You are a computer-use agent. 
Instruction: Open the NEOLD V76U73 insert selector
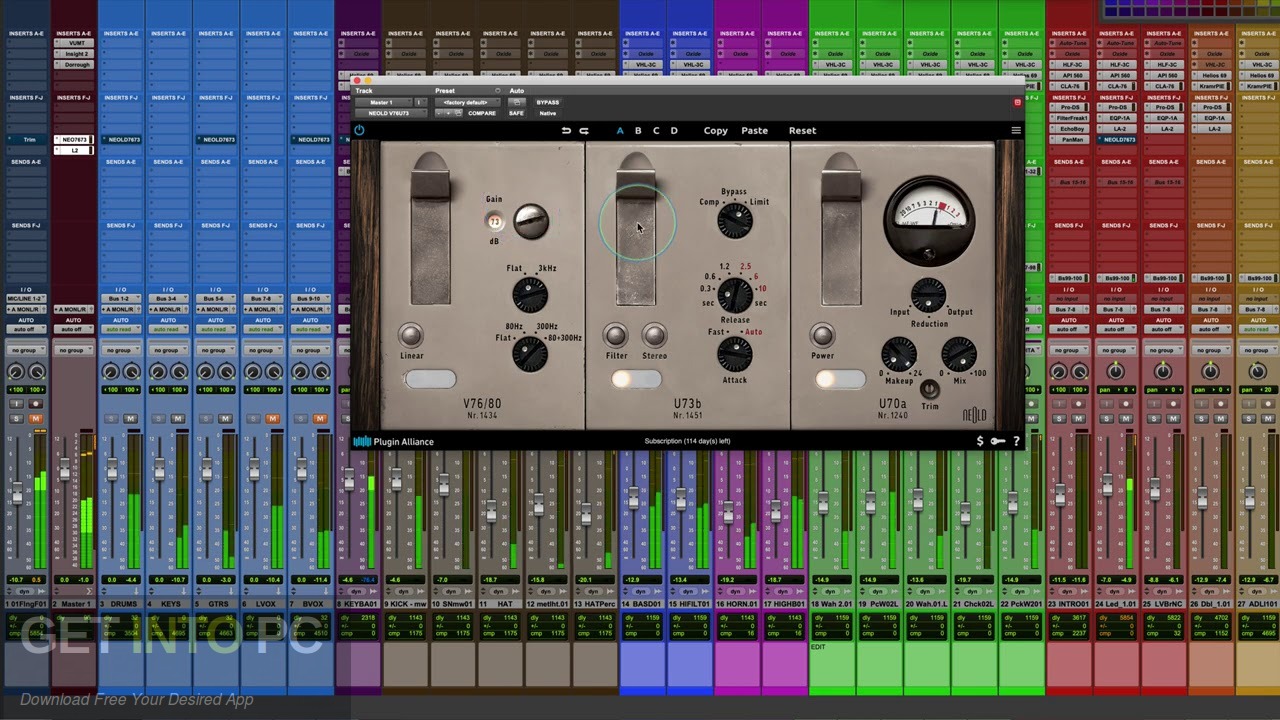[x=391, y=113]
